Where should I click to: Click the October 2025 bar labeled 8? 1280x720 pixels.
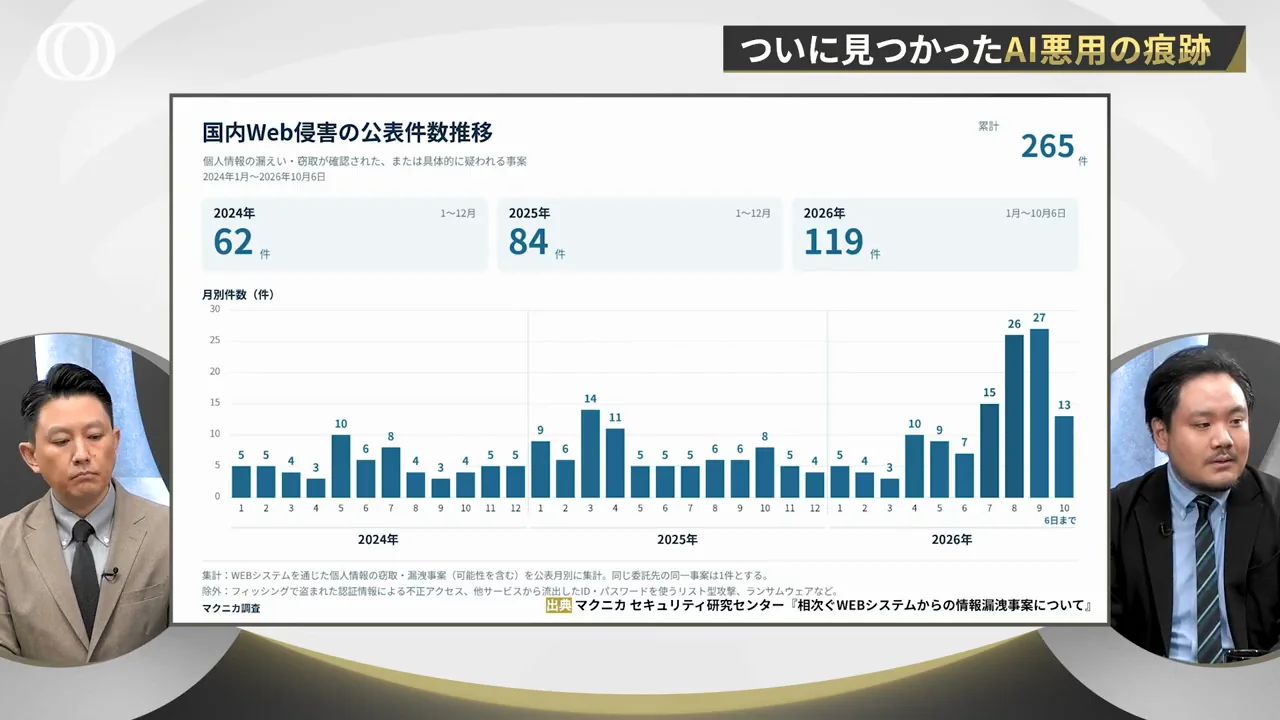click(765, 472)
